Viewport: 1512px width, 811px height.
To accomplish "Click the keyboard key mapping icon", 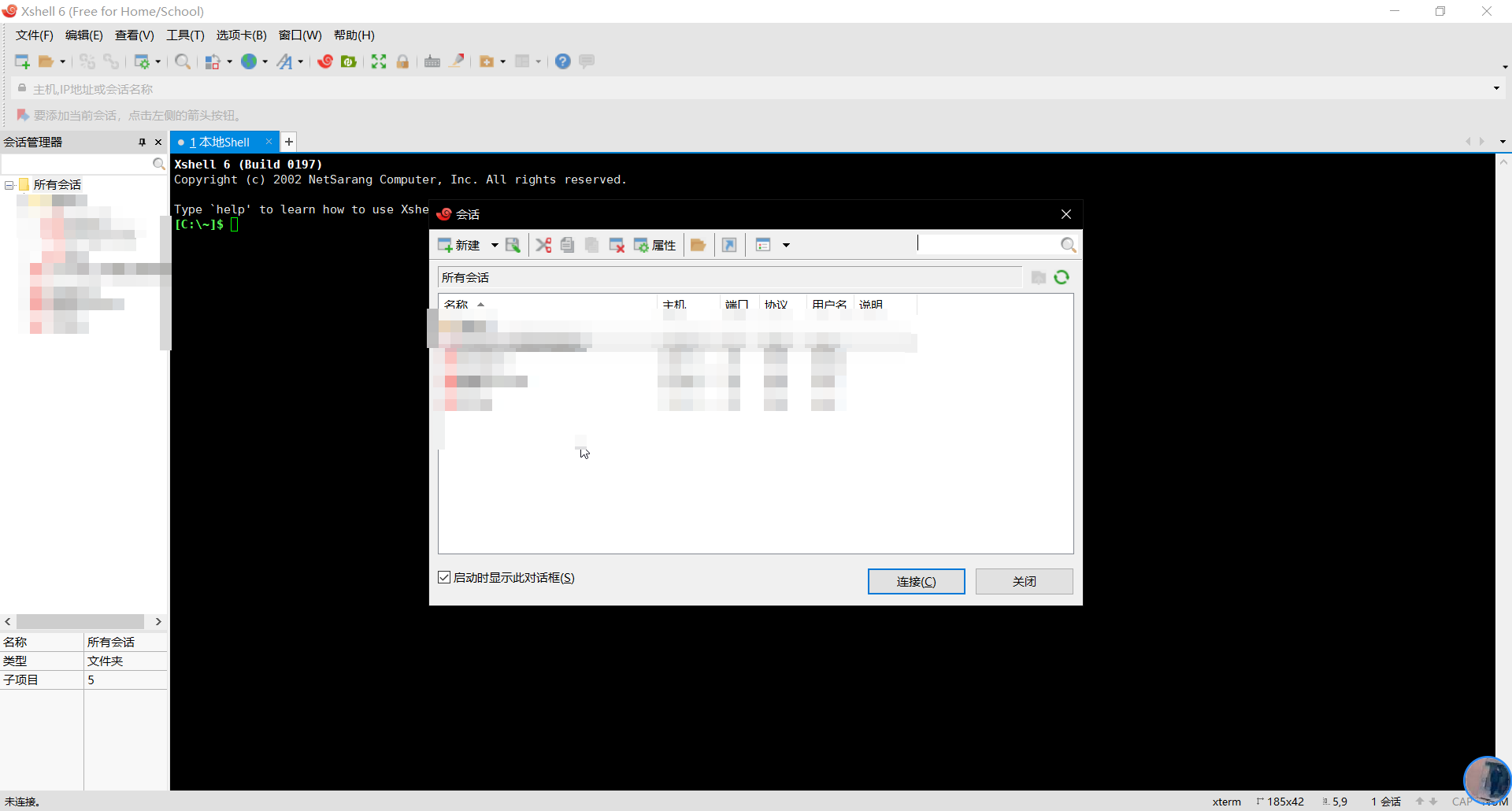I will pyautogui.click(x=432, y=61).
